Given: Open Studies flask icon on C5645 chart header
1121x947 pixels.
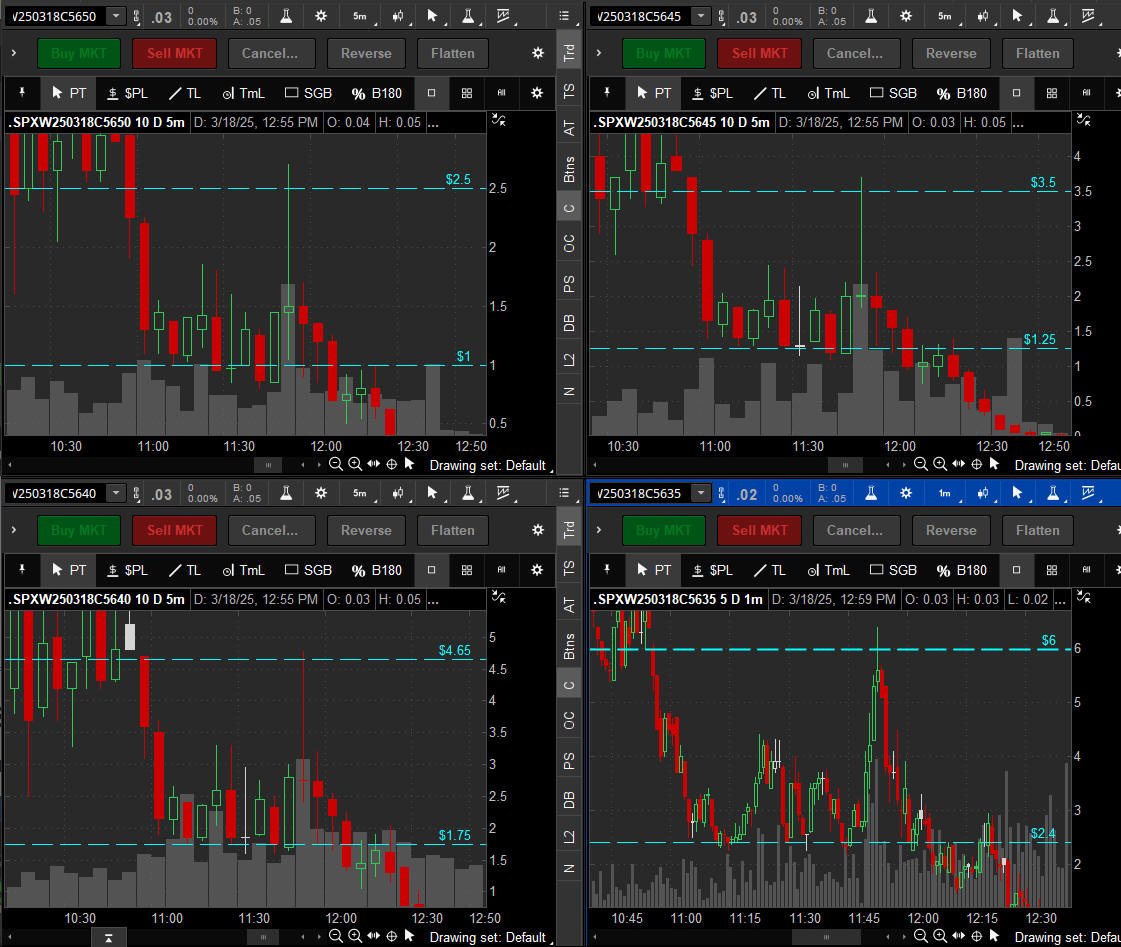Looking at the screenshot, I should tap(871, 16).
